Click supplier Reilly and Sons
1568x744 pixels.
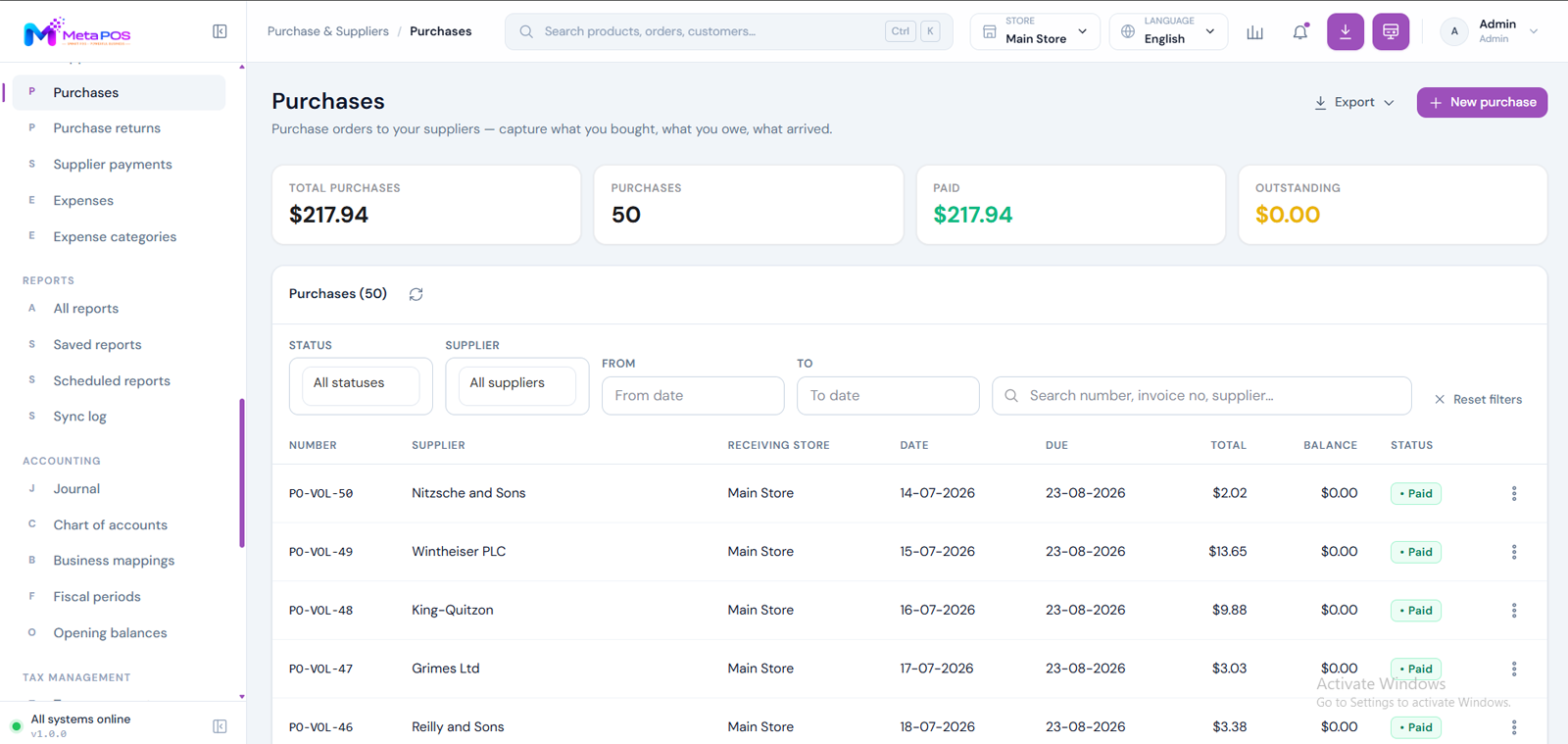458,727
